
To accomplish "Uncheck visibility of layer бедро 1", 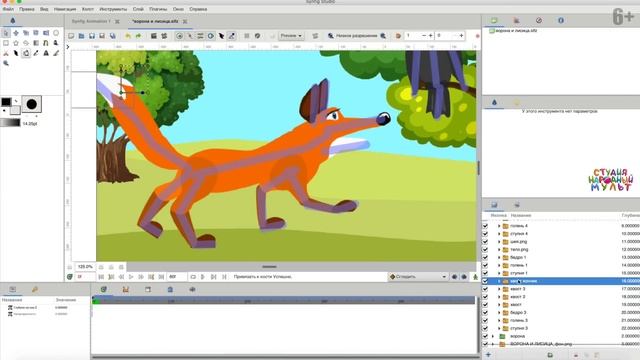I will [x=485, y=258].
